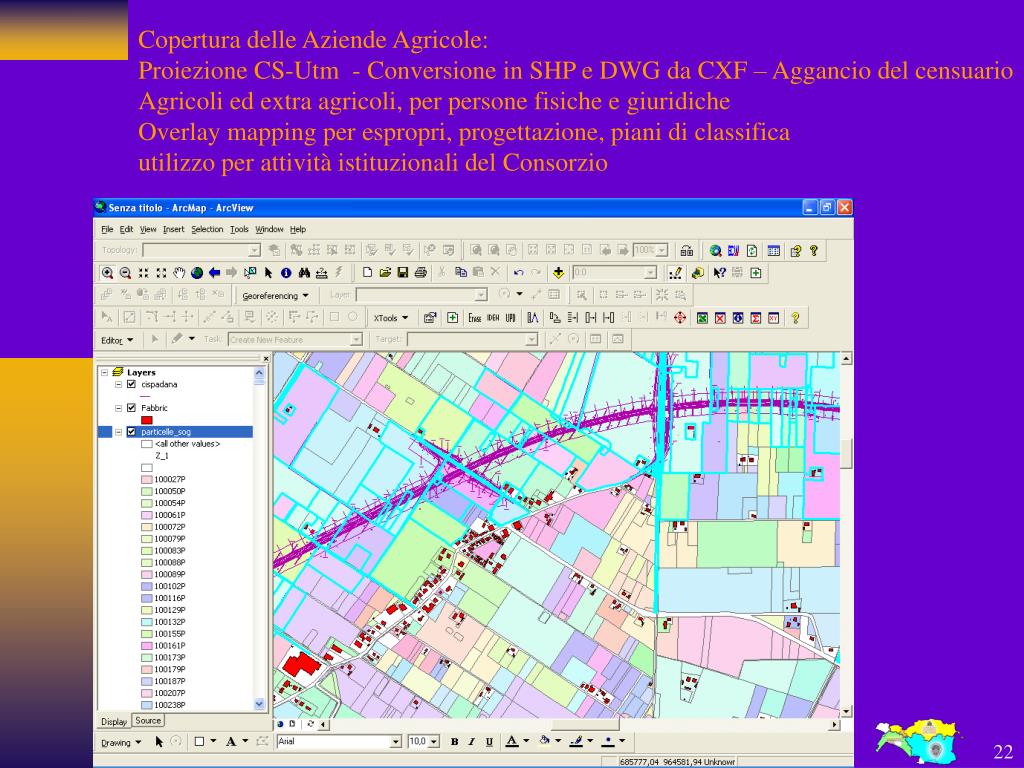Open the Drawing dropdown menu
Image resolution: width=1024 pixels, height=768 pixels.
coord(120,743)
